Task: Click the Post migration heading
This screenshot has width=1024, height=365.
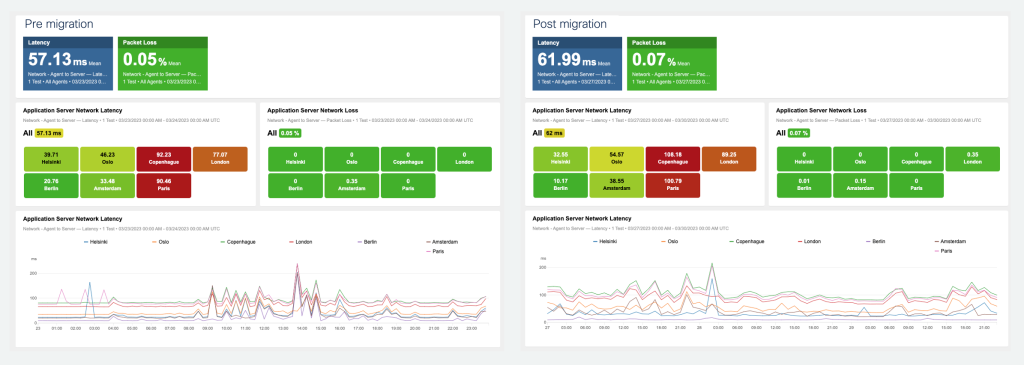Action: click(x=570, y=24)
